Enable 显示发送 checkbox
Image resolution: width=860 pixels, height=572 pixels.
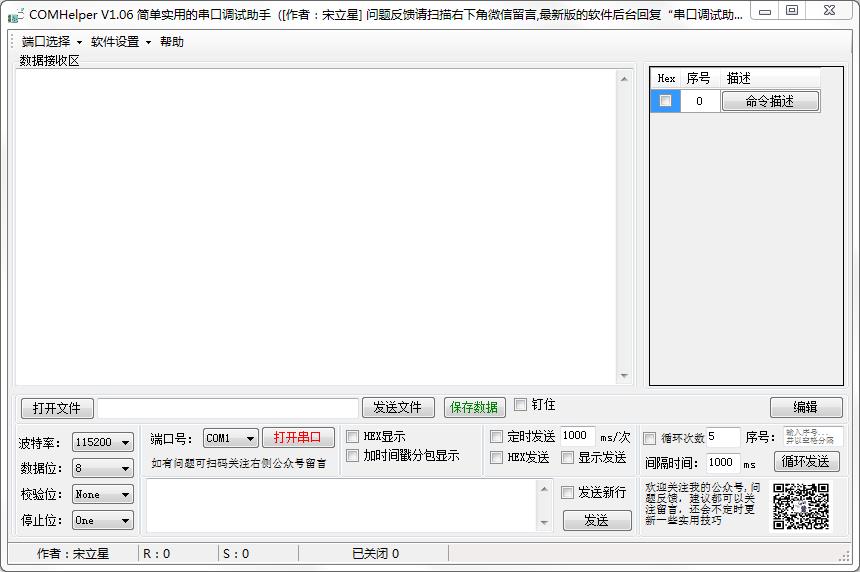coord(568,457)
